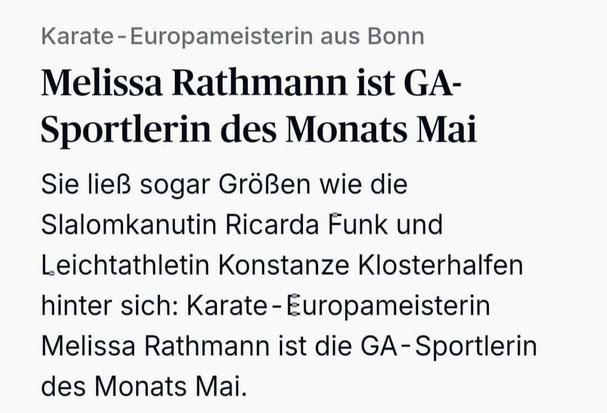Click 'Melissa Rathmann' in the teaser paragraph

tap(155, 346)
